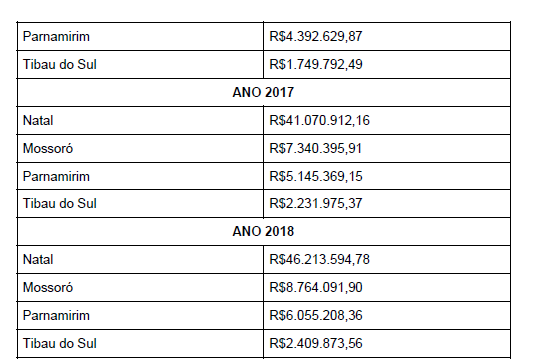
Task: Click the value R$1.749.792,49
Action: pyautogui.click(x=316, y=65)
